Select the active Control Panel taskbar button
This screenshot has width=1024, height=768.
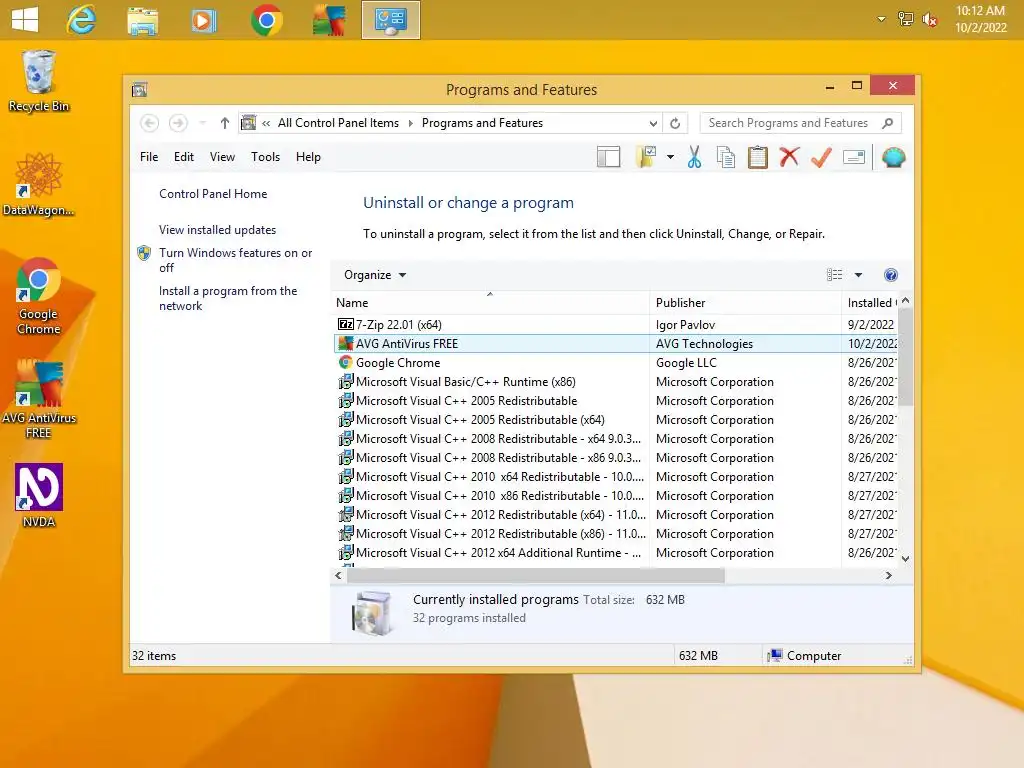(x=391, y=20)
